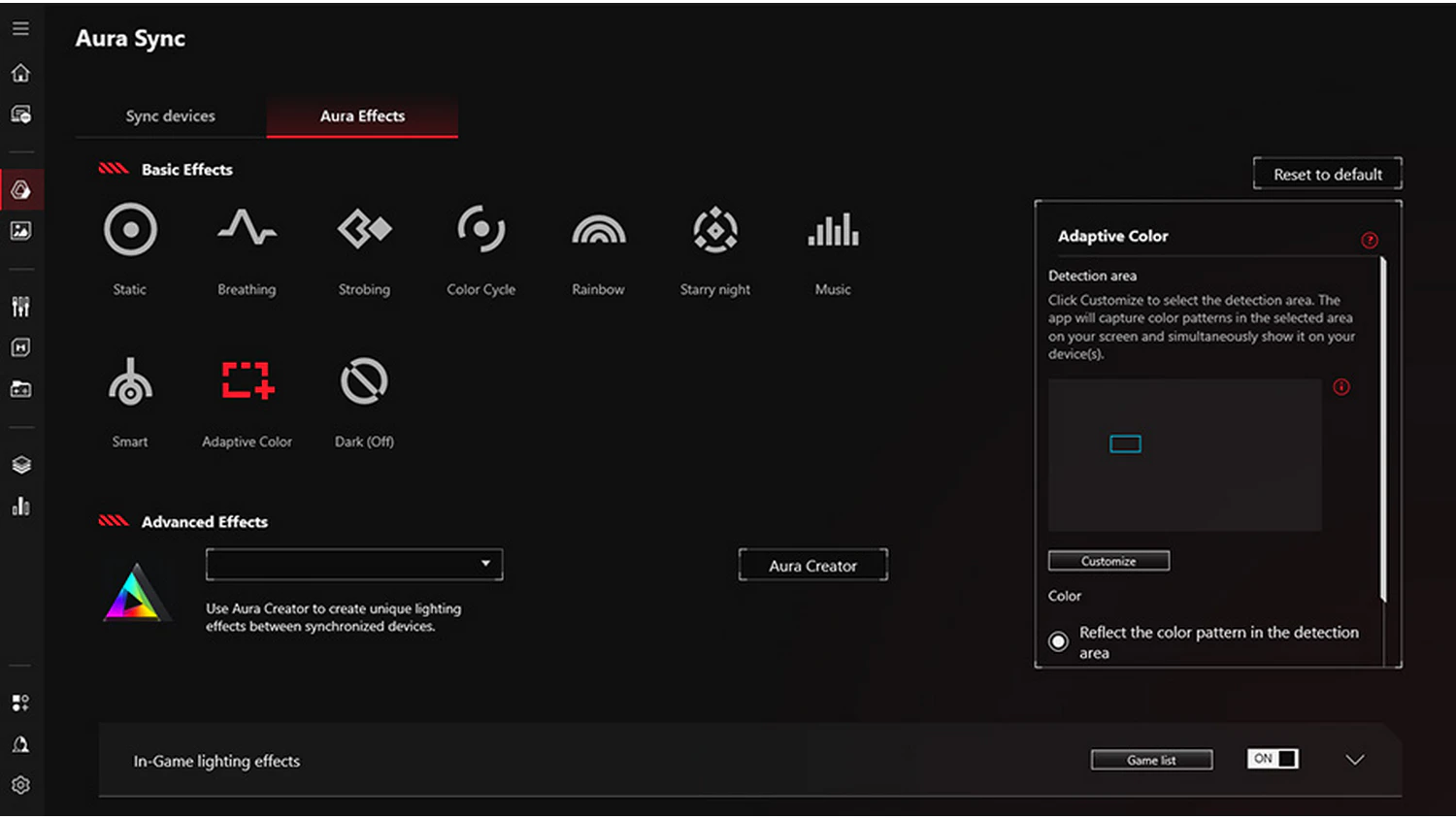The height and width of the screenshot is (819, 1456).
Task: Click the detection area preview thumbnail
Action: [1185, 455]
